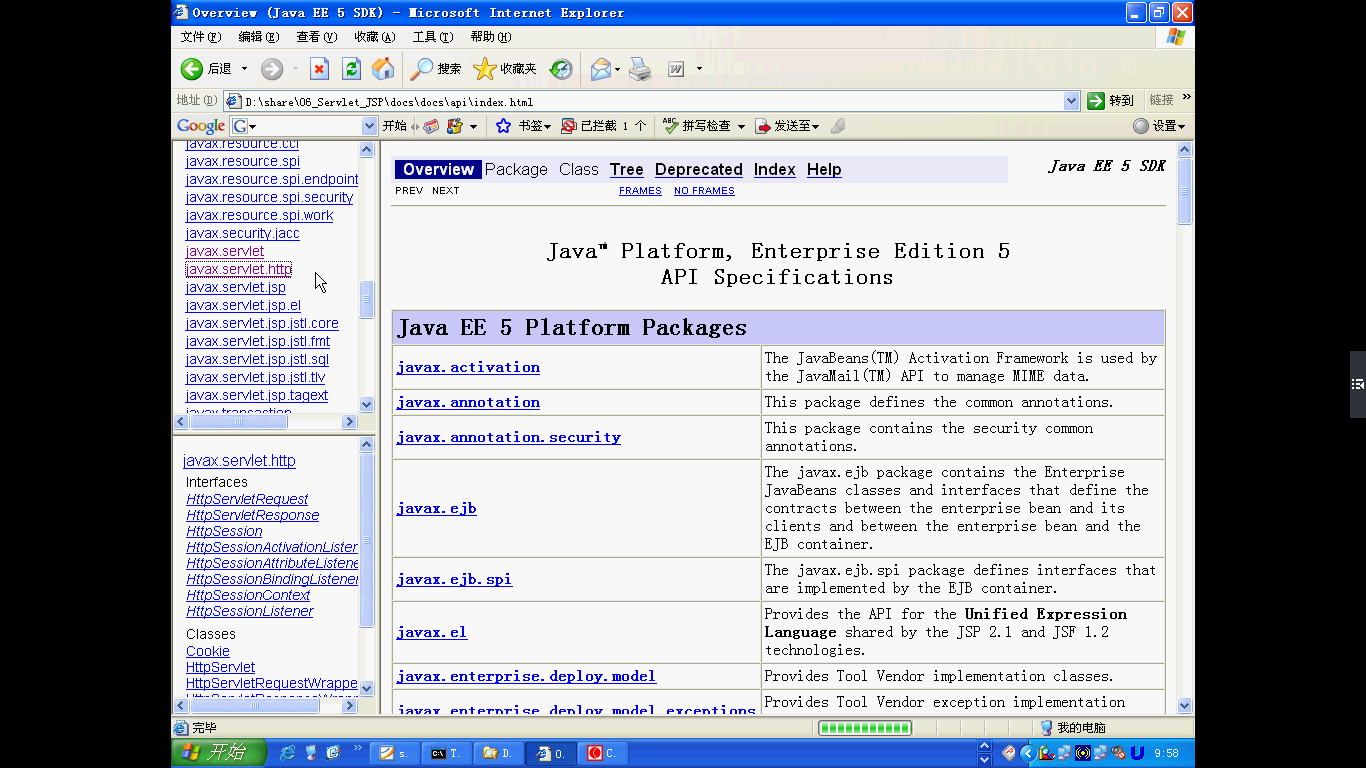Open the Help (帮助) menu
This screenshot has width=1366, height=768.
[x=490, y=37]
